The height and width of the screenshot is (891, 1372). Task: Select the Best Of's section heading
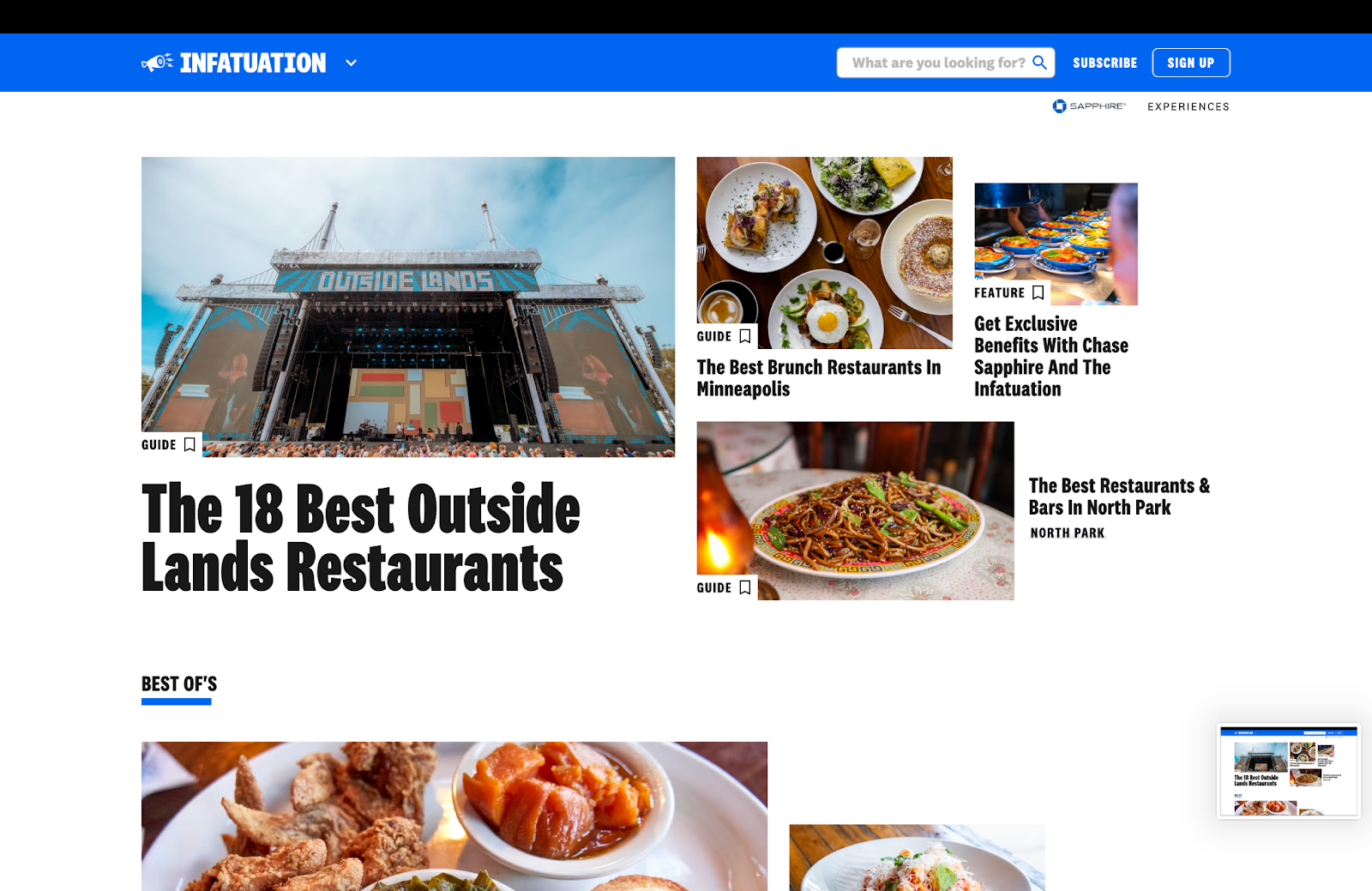[x=179, y=684]
